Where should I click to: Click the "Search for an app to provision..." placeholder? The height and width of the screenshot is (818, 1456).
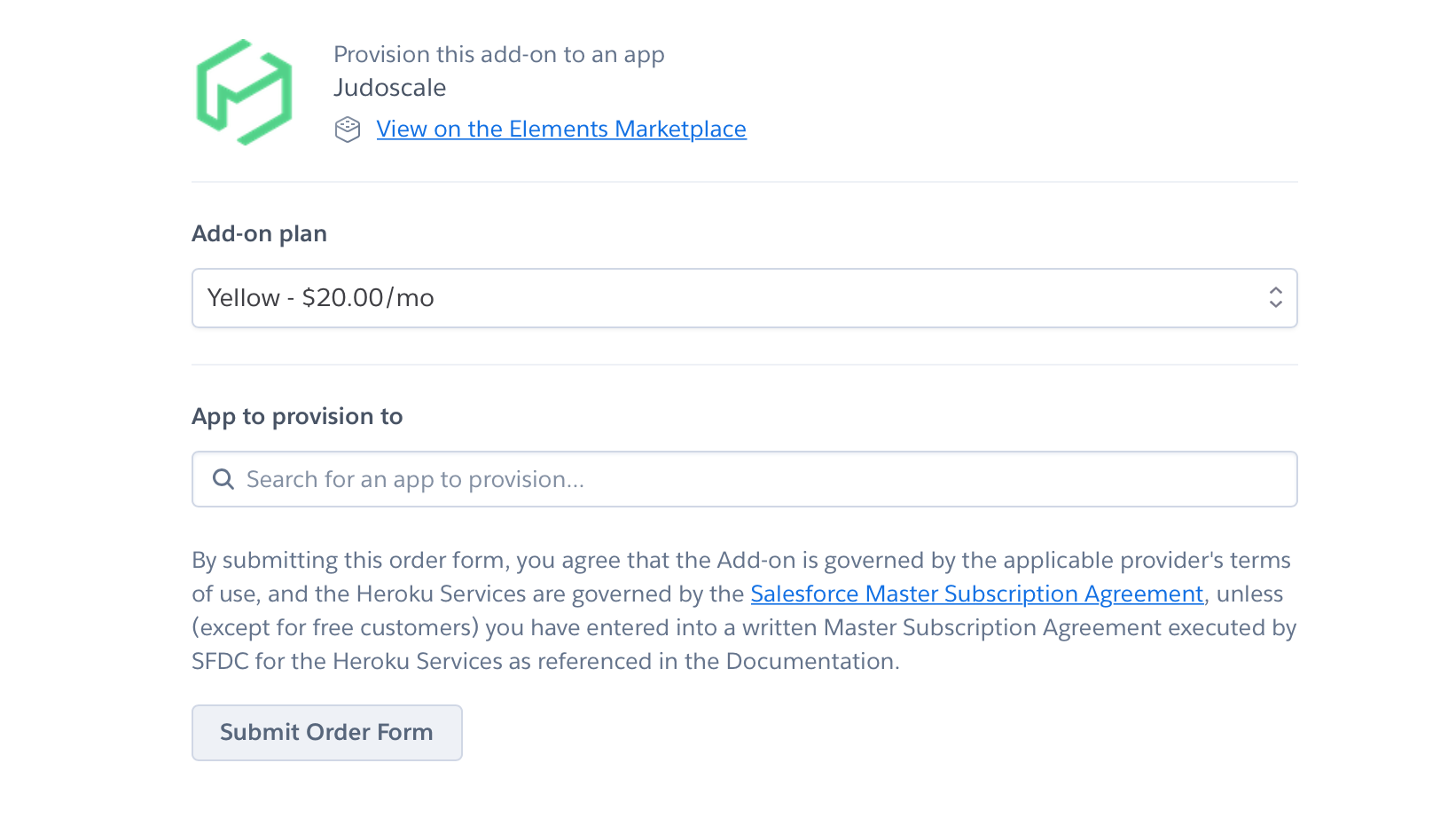[x=415, y=480]
